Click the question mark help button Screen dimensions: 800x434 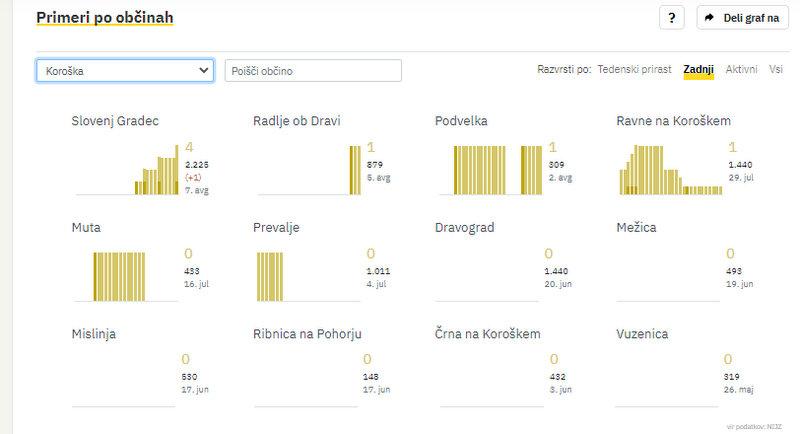(671, 18)
